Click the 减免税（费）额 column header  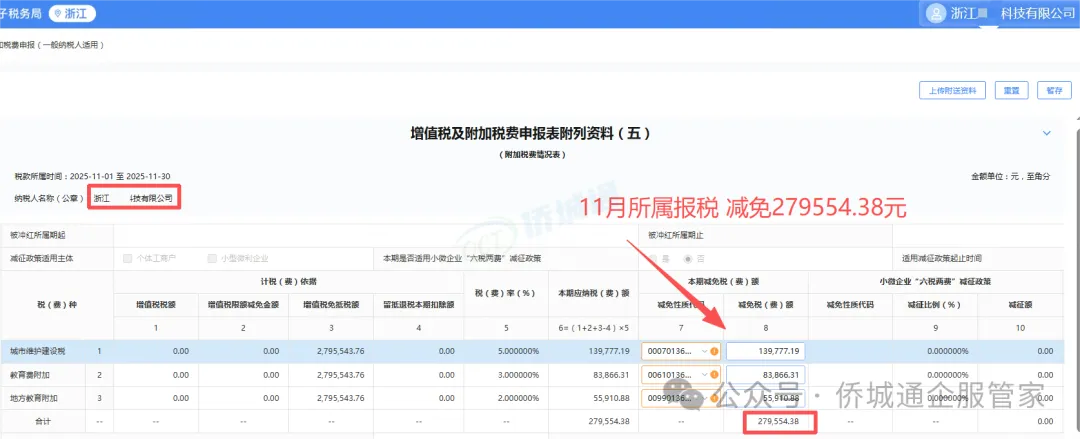point(765,303)
